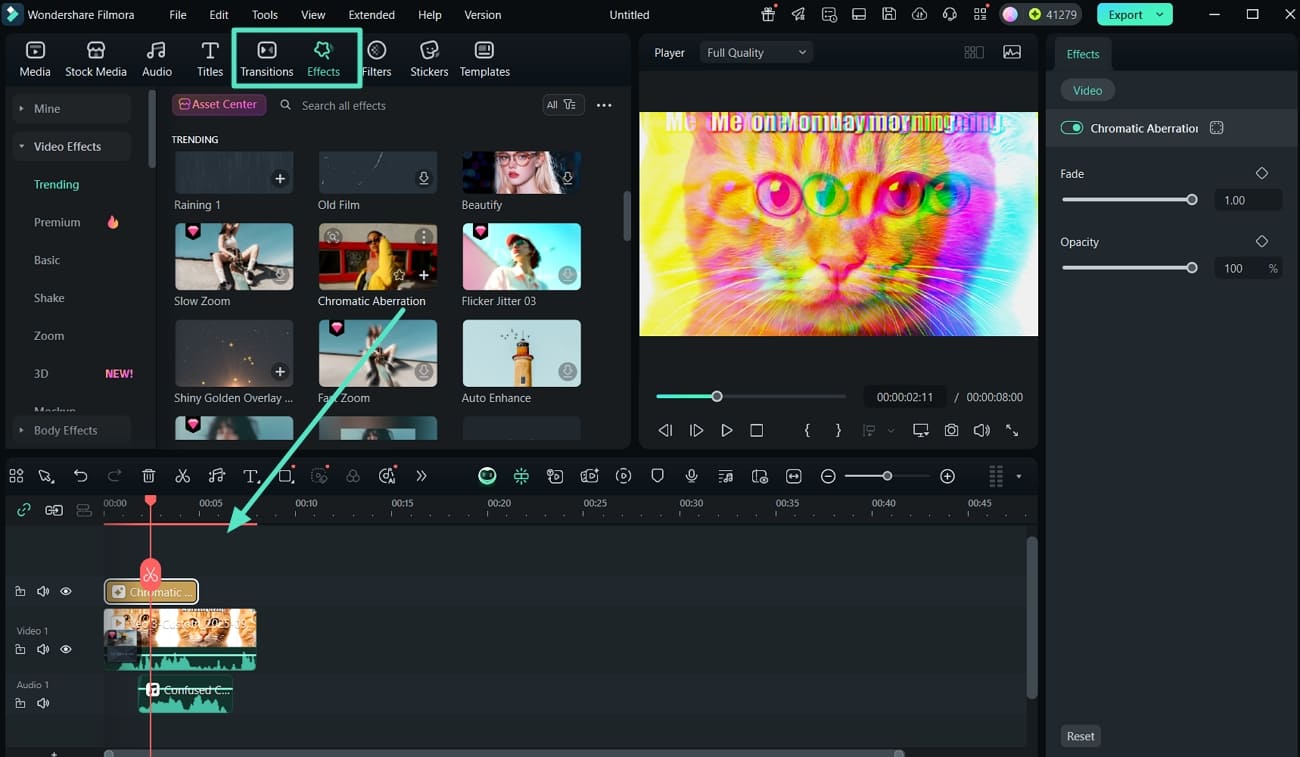The width and height of the screenshot is (1300, 757).
Task: Toggle the Chromatic Aberration effect switch
Action: [1072, 128]
